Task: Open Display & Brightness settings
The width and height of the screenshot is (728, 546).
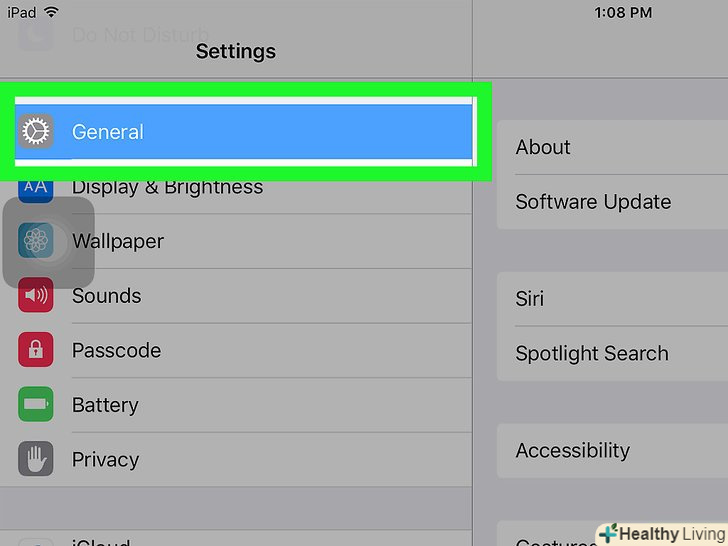Action: click(x=167, y=188)
